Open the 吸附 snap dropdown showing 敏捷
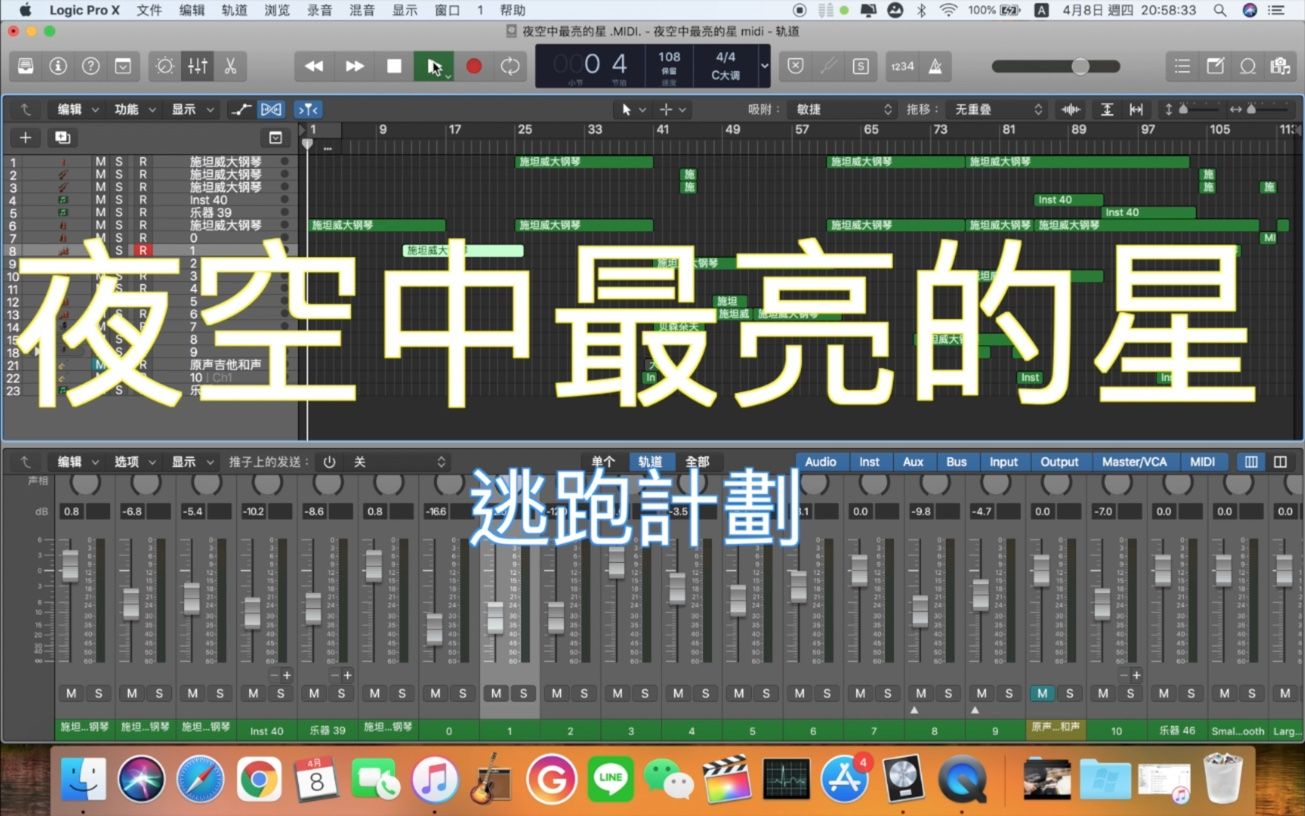 coord(842,109)
